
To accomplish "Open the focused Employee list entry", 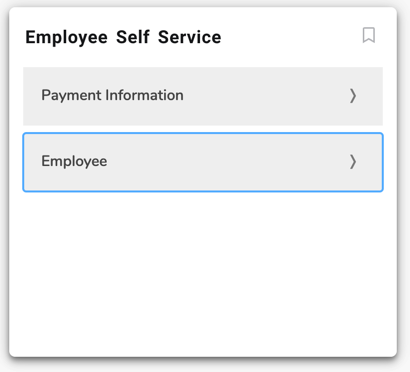I will (x=203, y=162).
